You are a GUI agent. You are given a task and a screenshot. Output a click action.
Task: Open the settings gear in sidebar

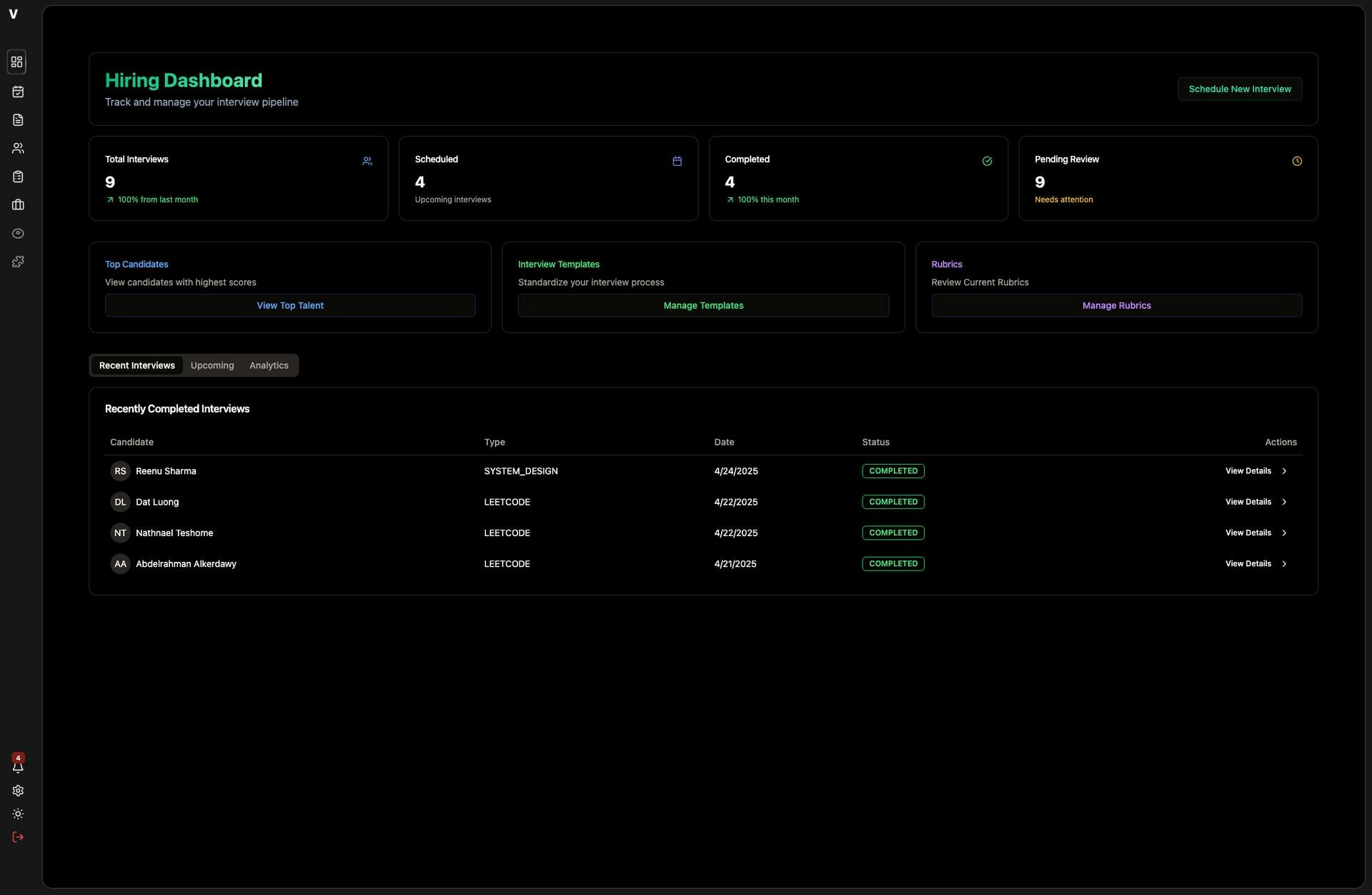point(17,791)
